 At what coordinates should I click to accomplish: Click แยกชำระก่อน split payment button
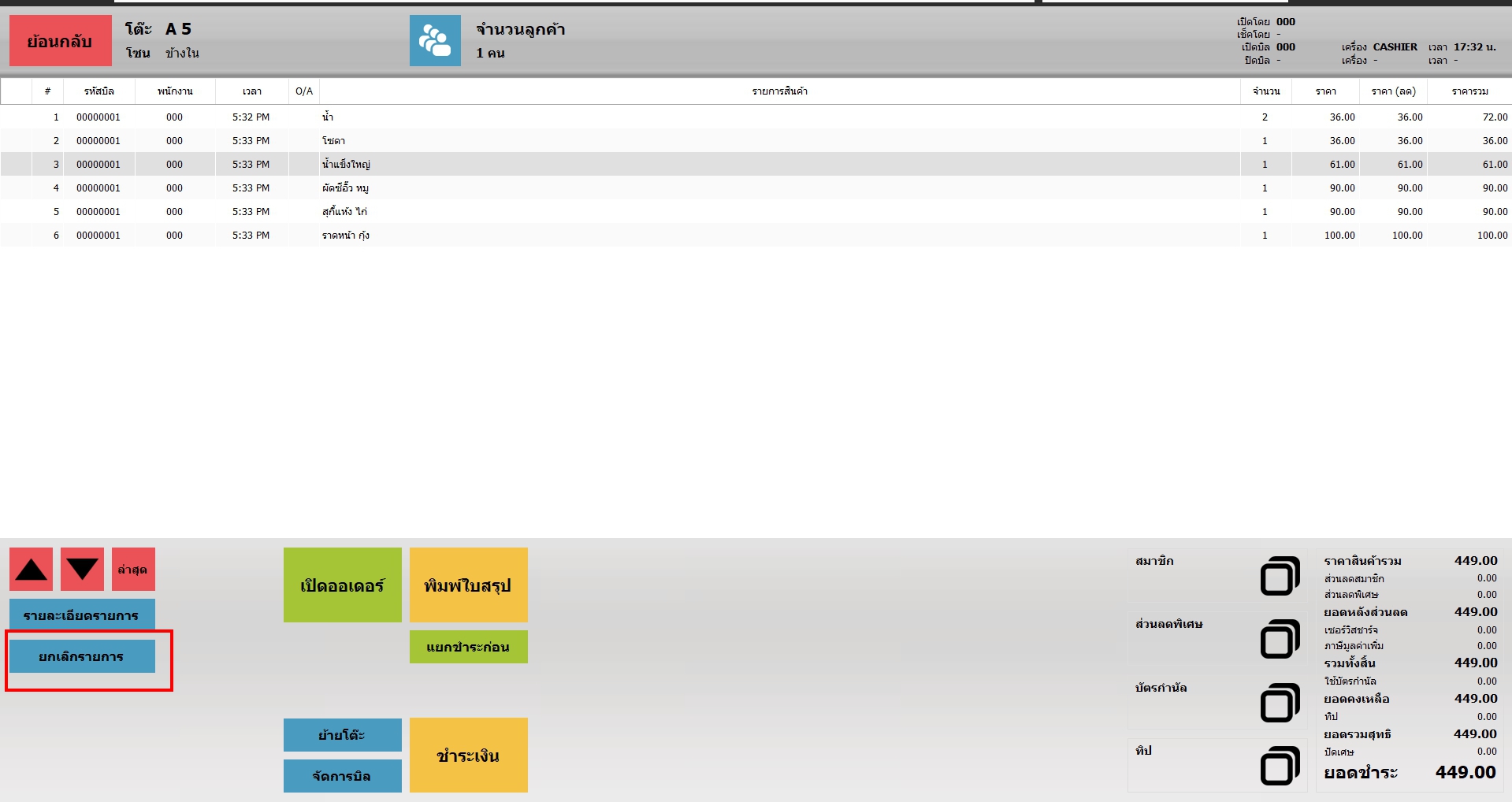point(469,647)
